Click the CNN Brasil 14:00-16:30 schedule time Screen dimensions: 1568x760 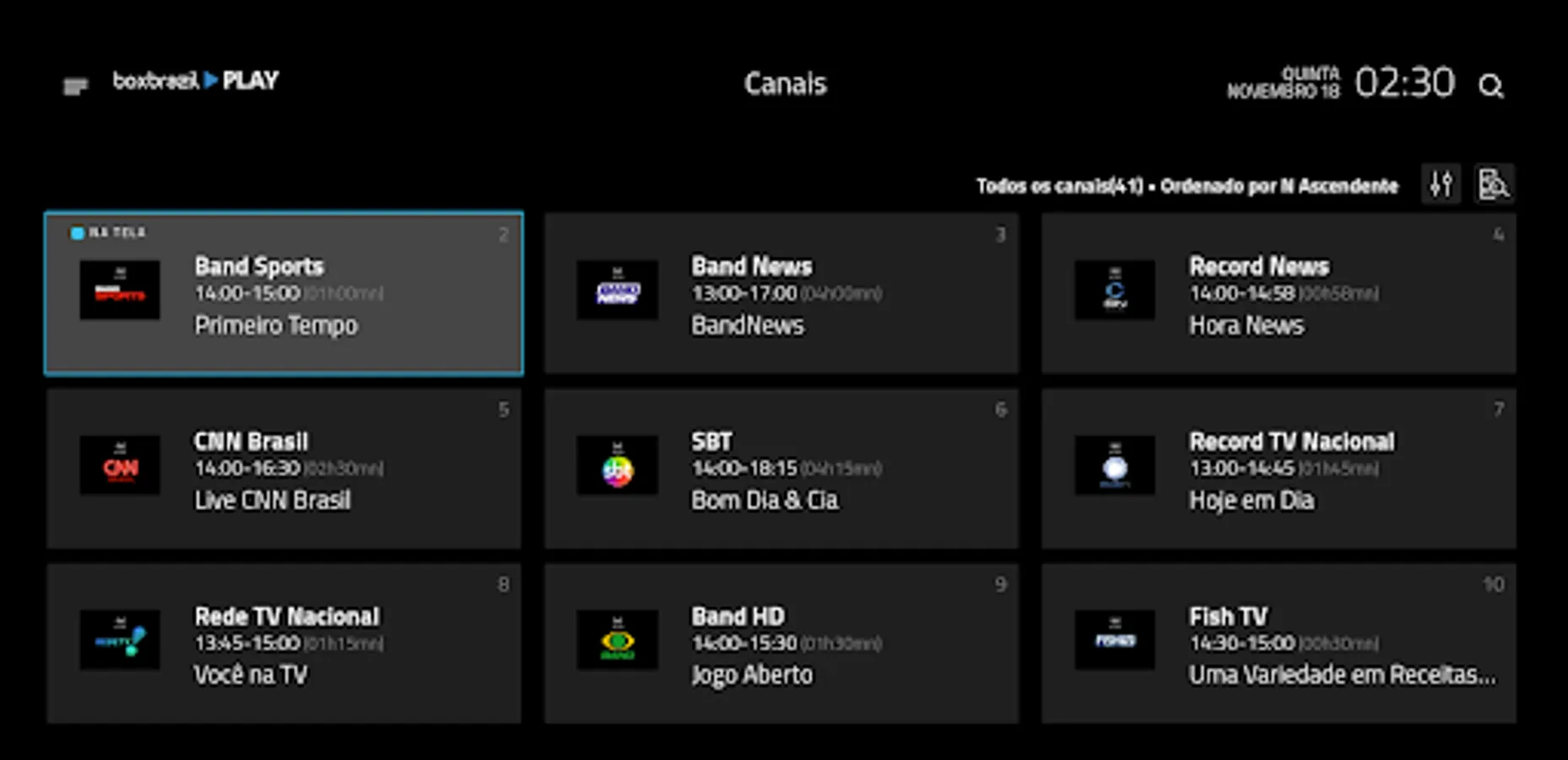(x=247, y=468)
